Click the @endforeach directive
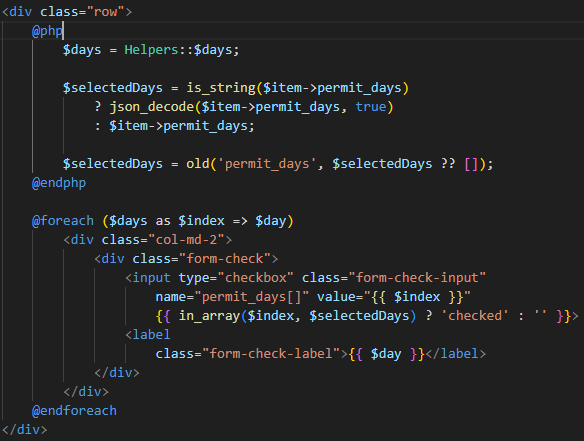Screen dimensions: 584x441 pyautogui.click(x=74, y=411)
